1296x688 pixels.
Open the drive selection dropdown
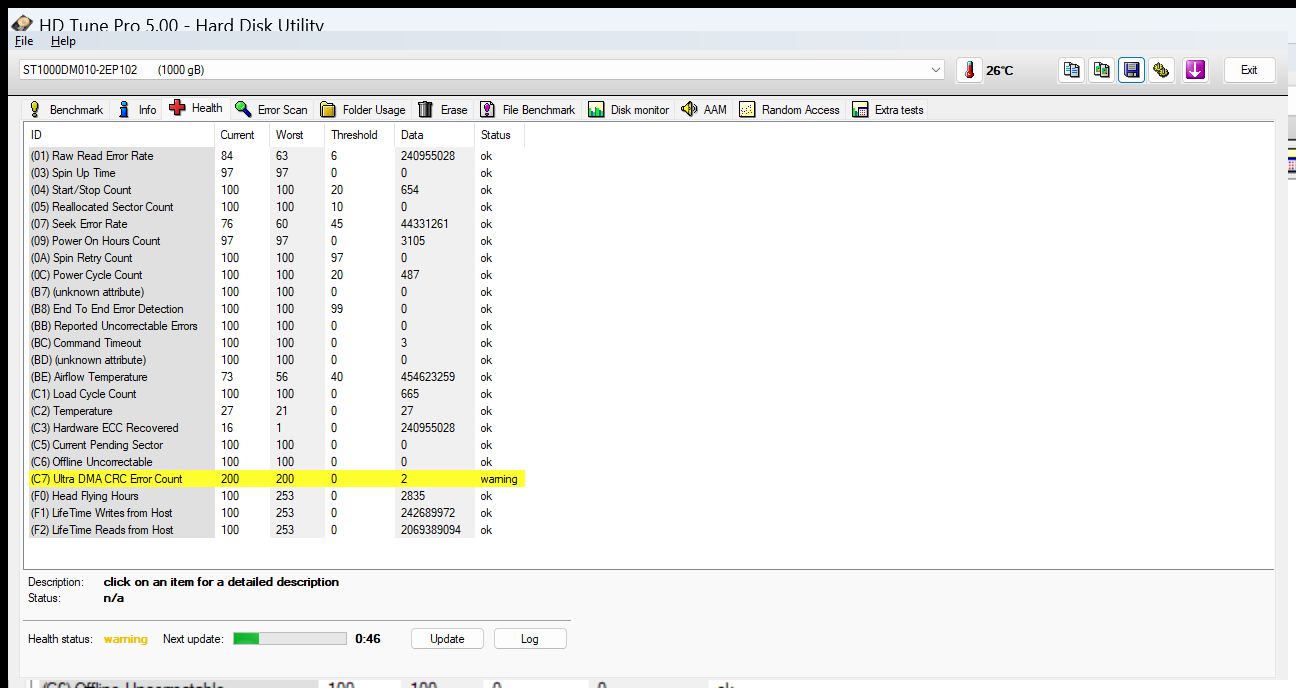click(481, 69)
